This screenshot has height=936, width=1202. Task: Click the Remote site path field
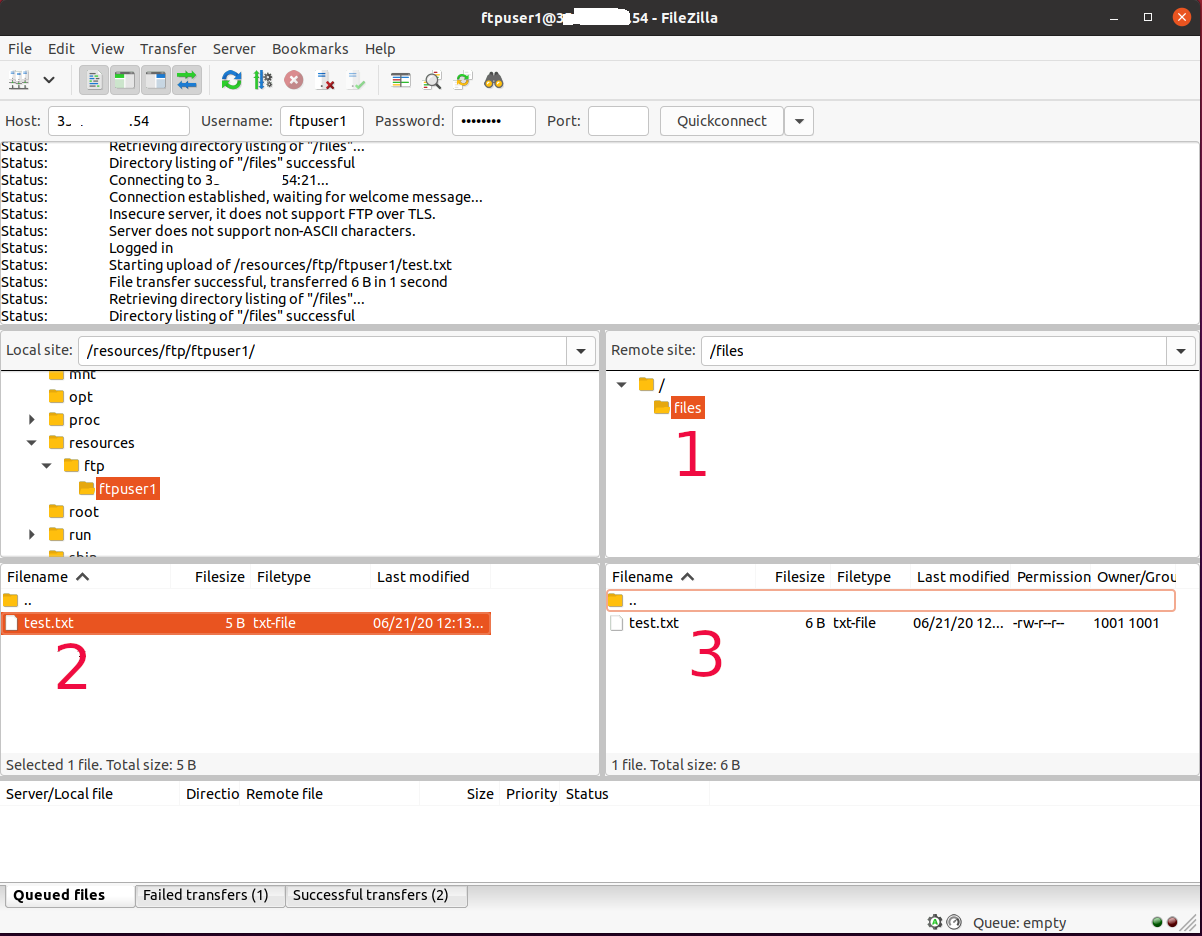[934, 351]
